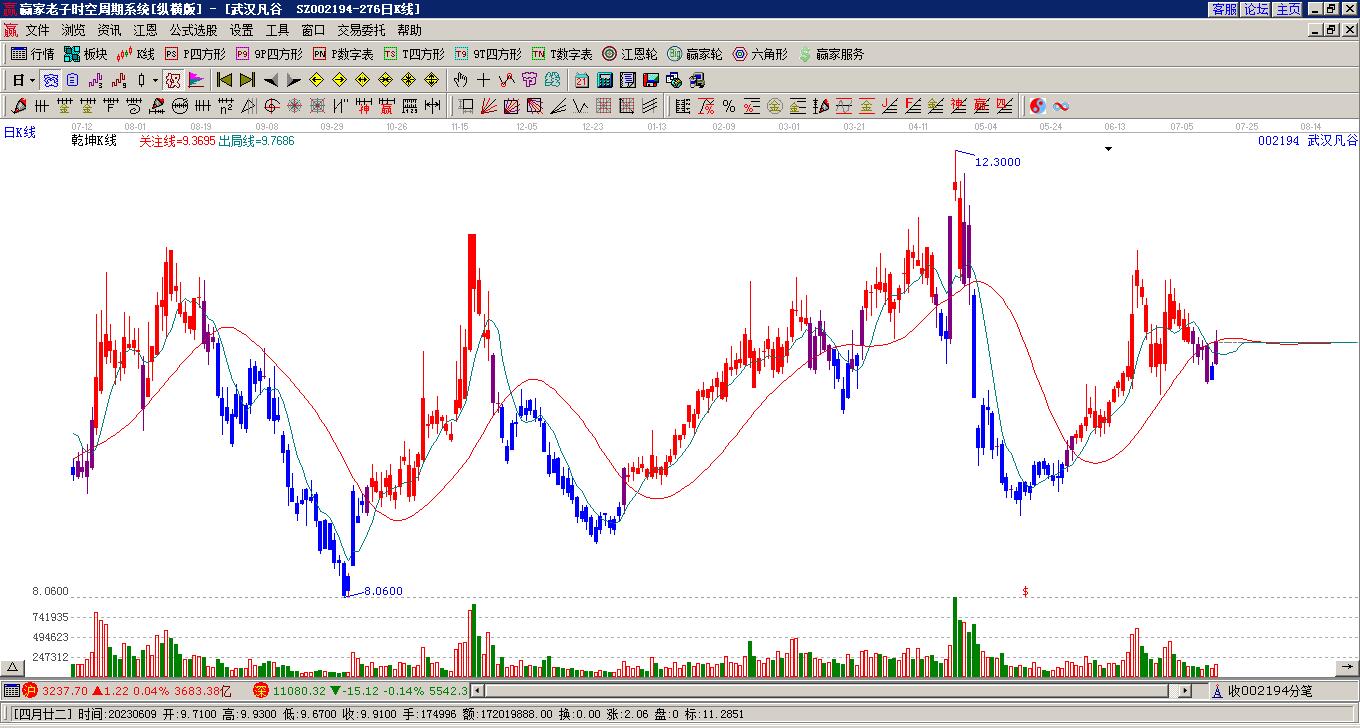Image resolution: width=1360 pixels, height=728 pixels.
Task: Click the 论坛 forum button
Action: click(1256, 9)
